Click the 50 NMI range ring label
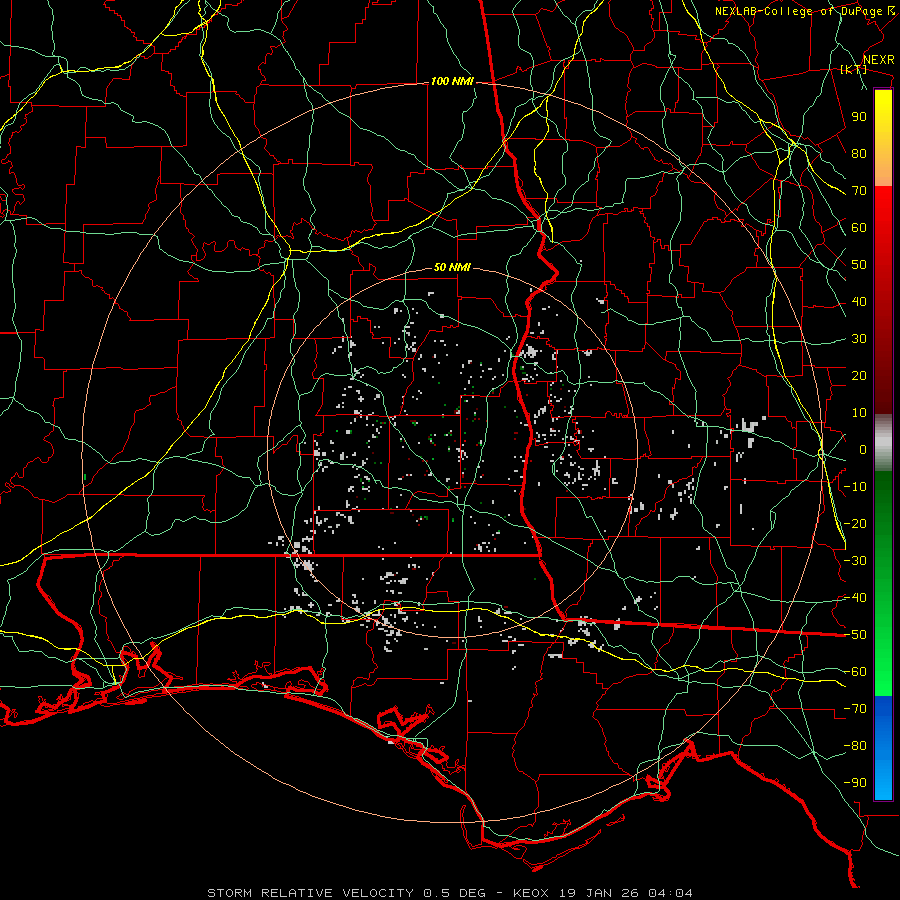900x900 pixels. pos(452,267)
